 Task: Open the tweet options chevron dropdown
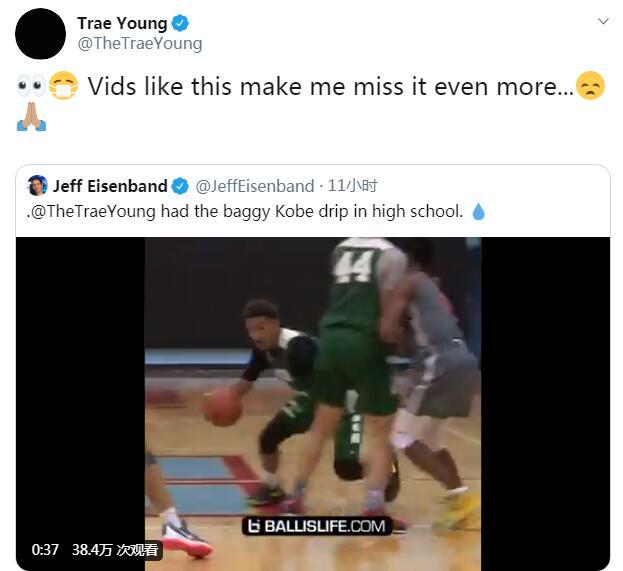tap(603, 21)
